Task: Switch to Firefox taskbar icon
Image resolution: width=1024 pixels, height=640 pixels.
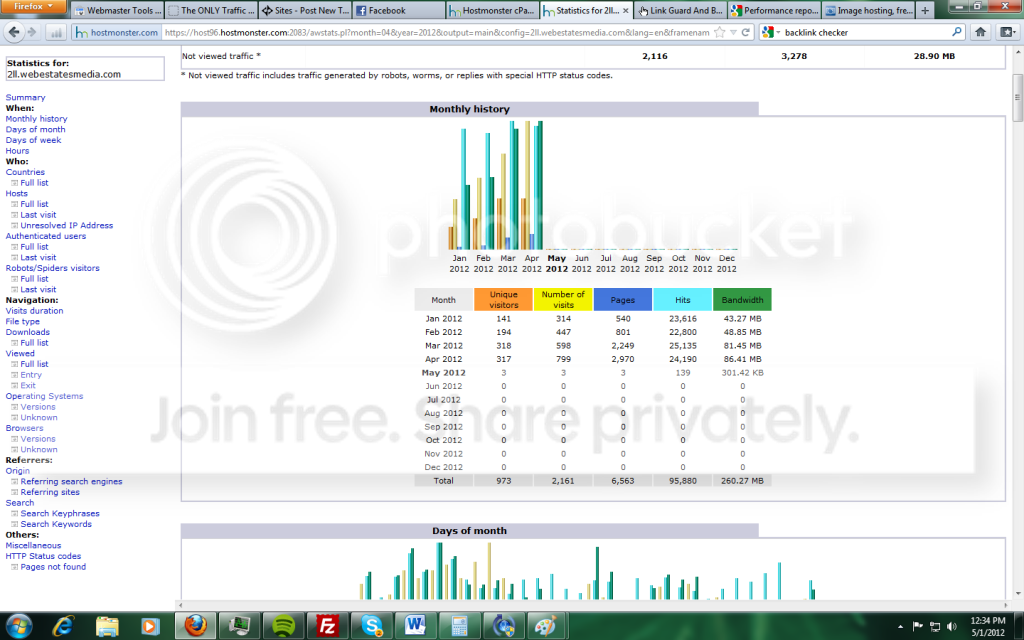Action: click(195, 626)
